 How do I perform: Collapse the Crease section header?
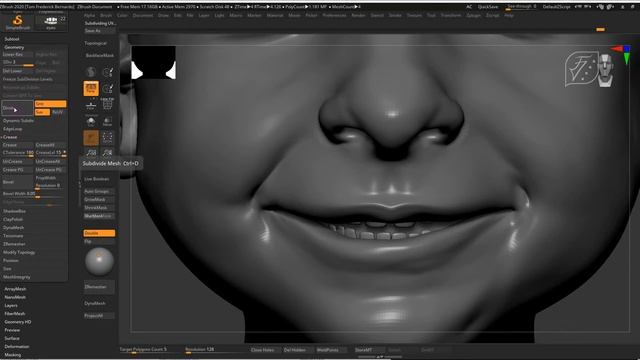(x=10, y=137)
